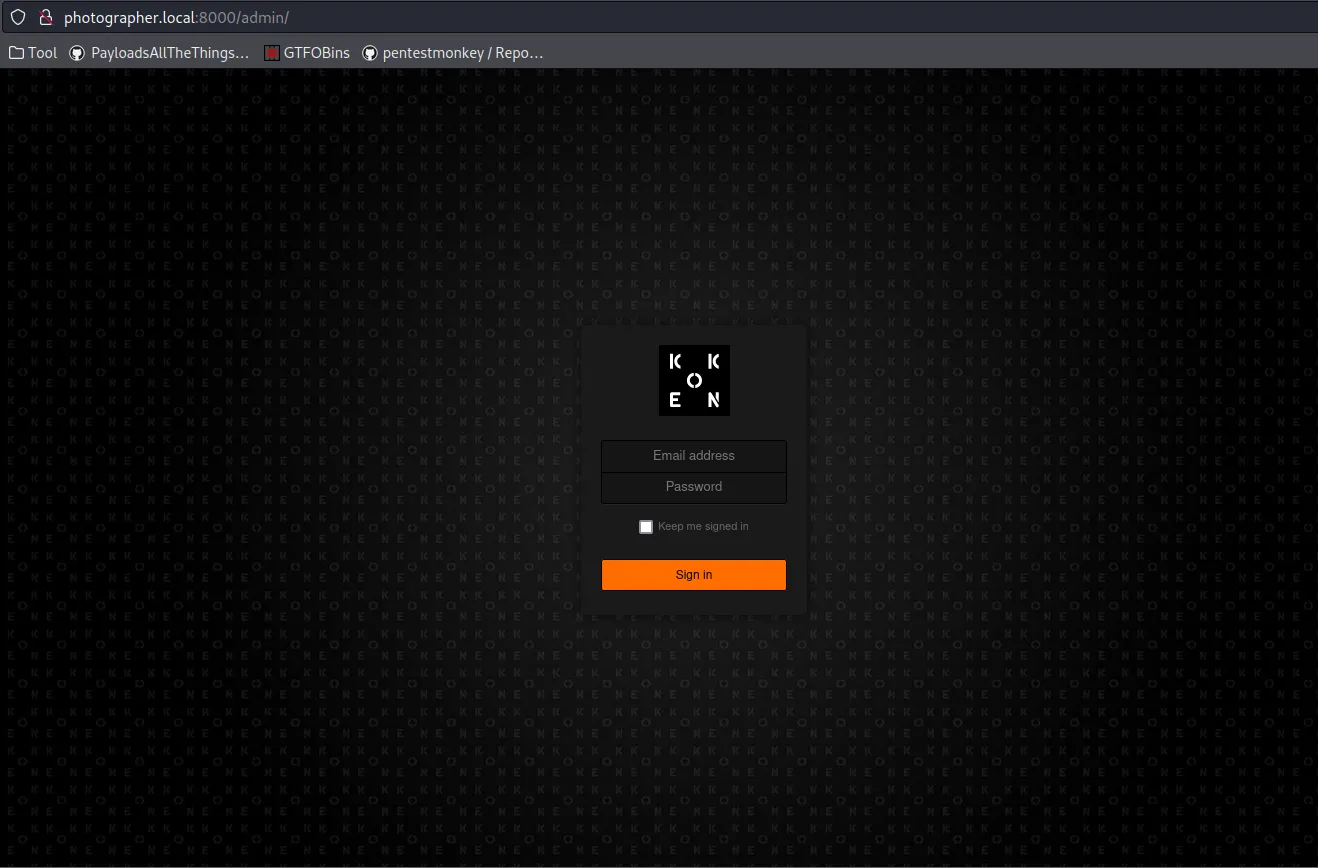Screen dimensions: 1318x868
Task: Click the red GTFOBins favicon
Action: (x=271, y=53)
